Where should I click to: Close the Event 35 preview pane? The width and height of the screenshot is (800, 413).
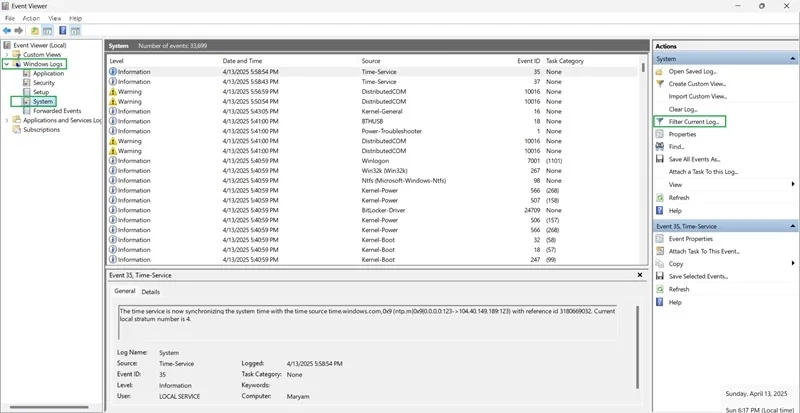point(640,275)
